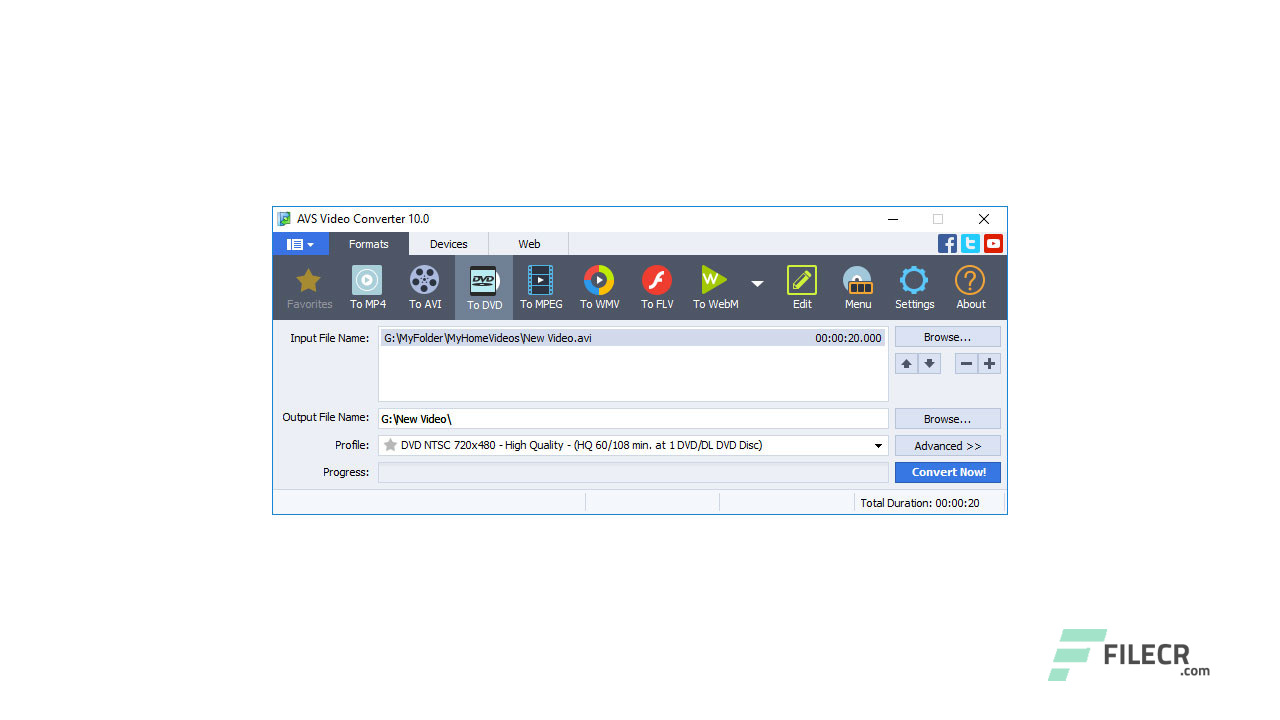
Task: Select the To DVD format
Action: click(x=484, y=288)
